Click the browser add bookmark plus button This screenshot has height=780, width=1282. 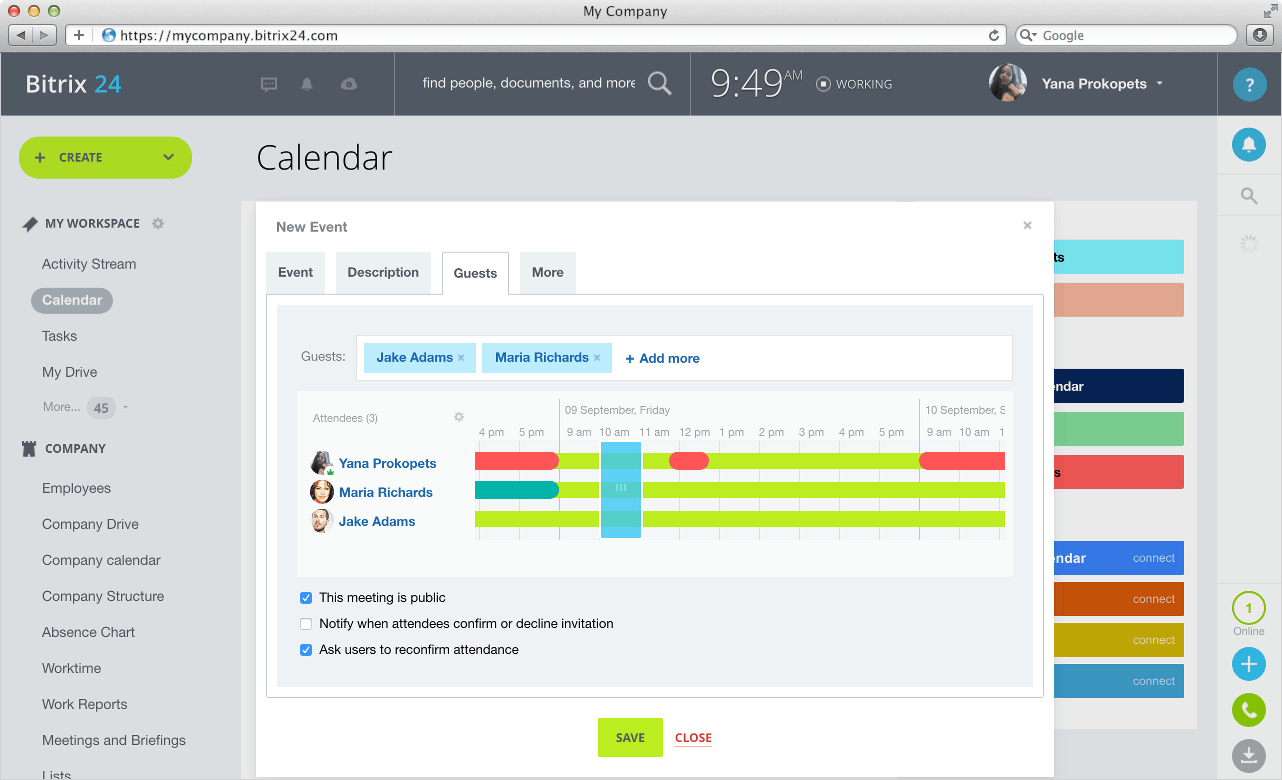[x=79, y=35]
